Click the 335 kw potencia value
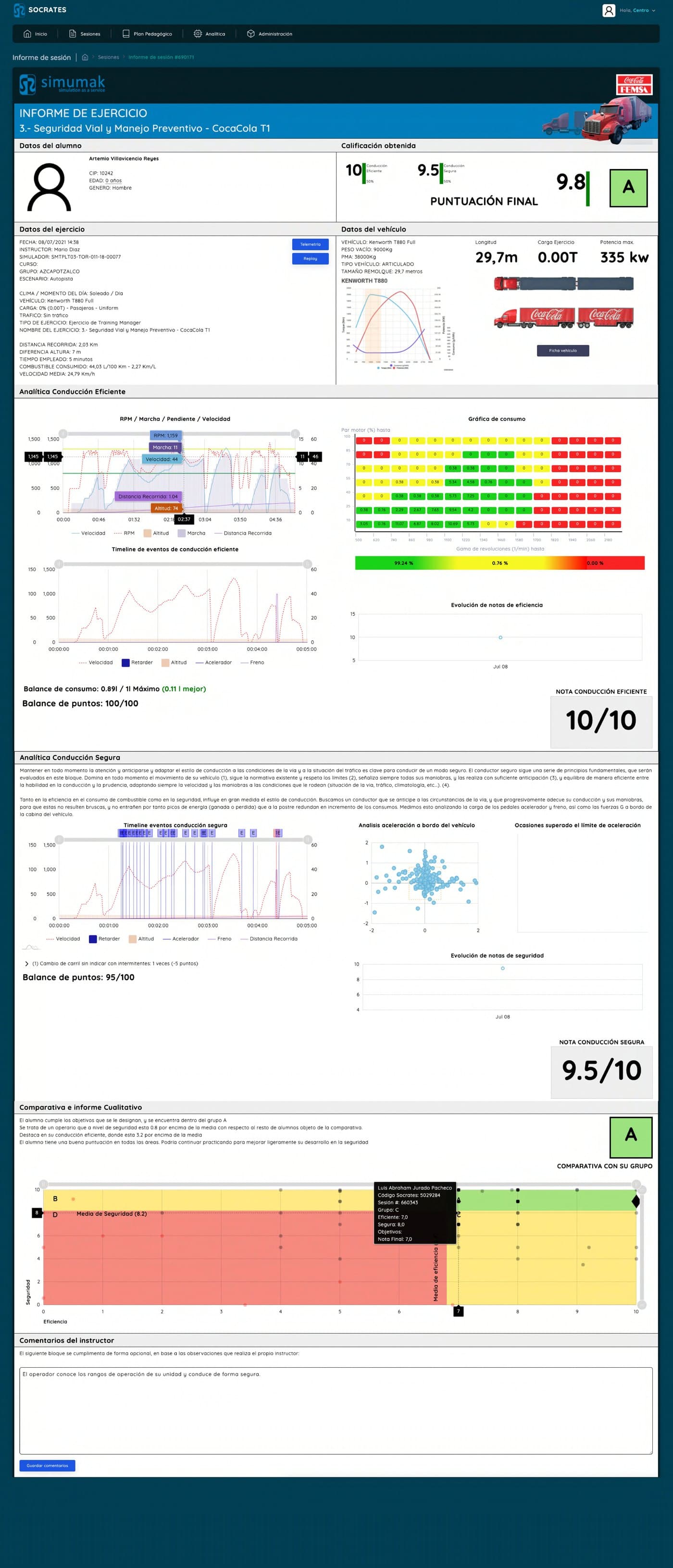Screen dimensions: 673x1568 coord(624,257)
